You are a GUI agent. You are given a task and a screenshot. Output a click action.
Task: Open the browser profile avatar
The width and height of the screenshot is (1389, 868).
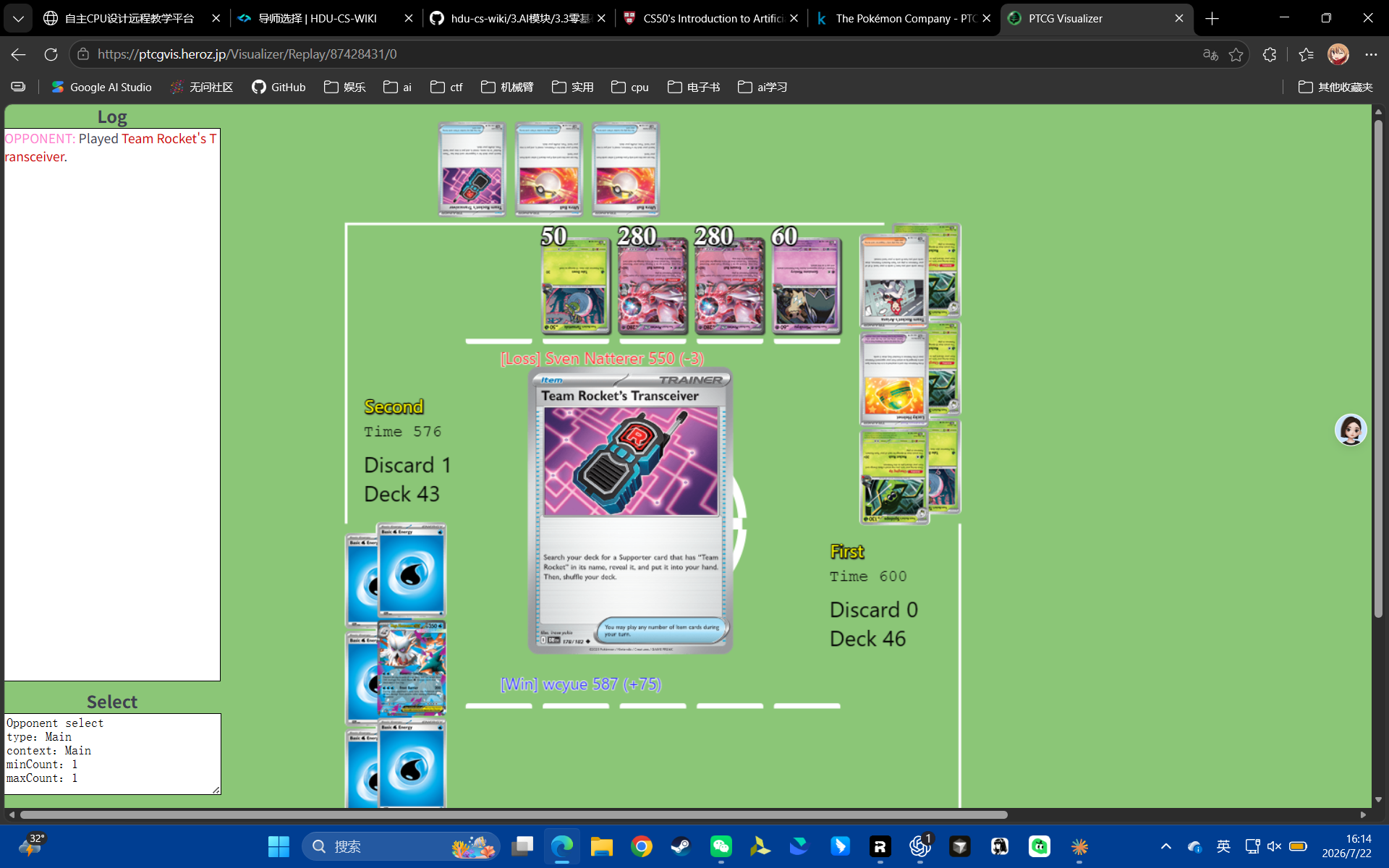[x=1338, y=54]
